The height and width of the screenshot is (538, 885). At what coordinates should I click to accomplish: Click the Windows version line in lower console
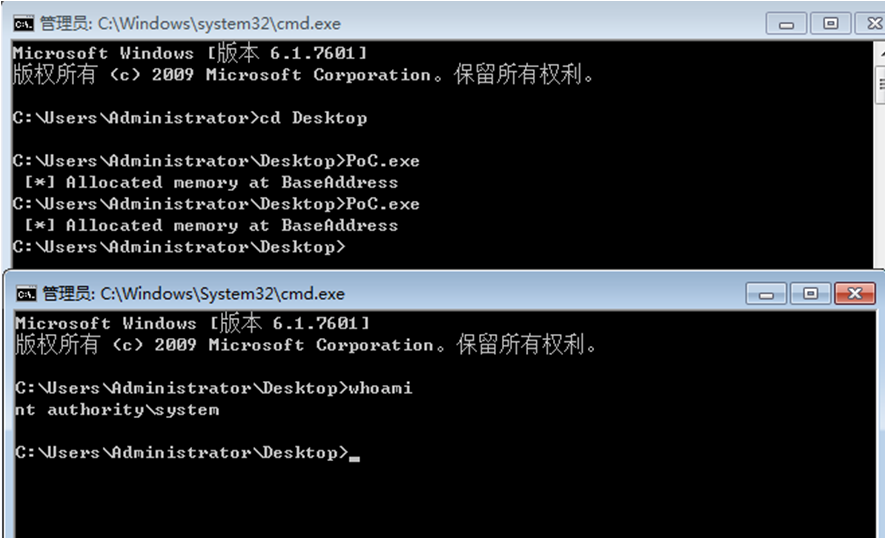click(192, 324)
